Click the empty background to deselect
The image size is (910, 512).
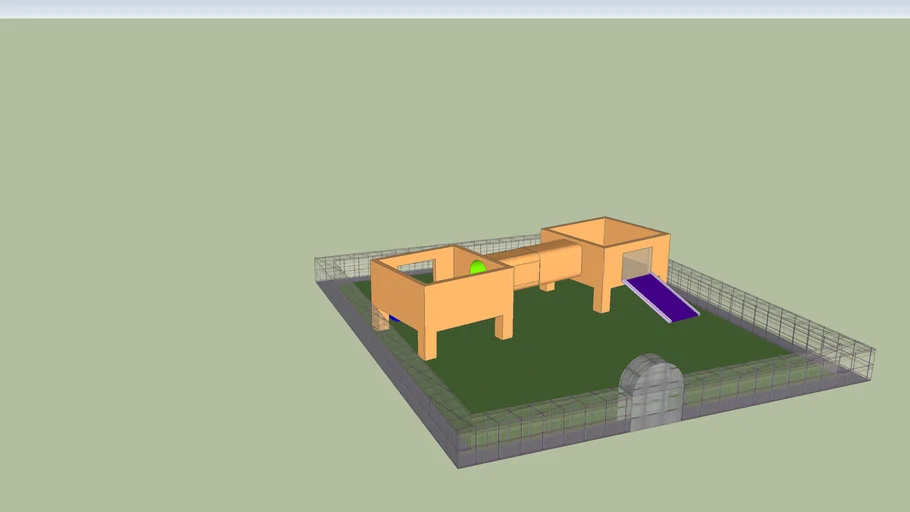tap(150, 250)
